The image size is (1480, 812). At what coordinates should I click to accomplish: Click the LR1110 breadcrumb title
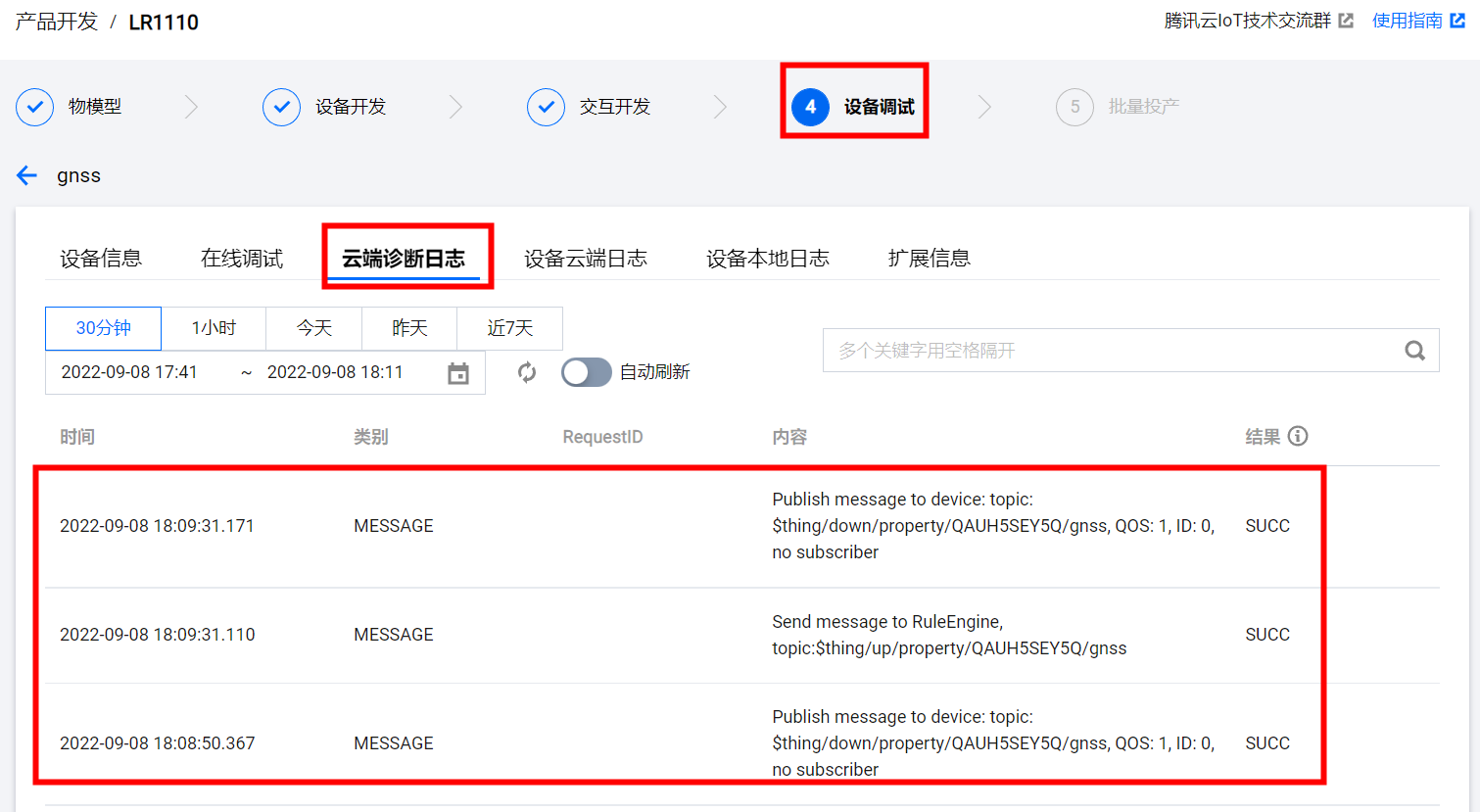tap(164, 22)
